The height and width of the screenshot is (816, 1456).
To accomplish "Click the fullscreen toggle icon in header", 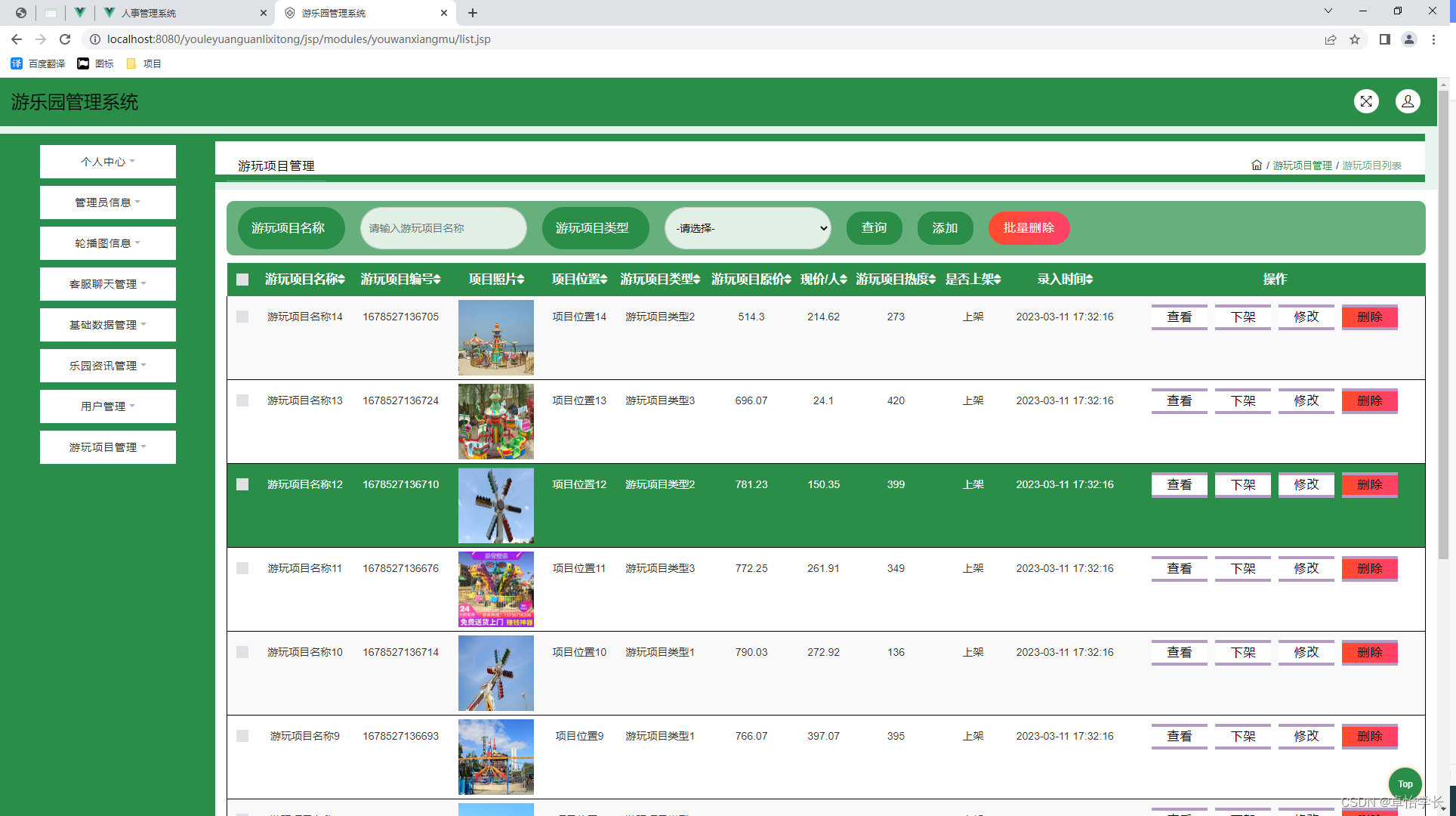I will tap(1365, 101).
